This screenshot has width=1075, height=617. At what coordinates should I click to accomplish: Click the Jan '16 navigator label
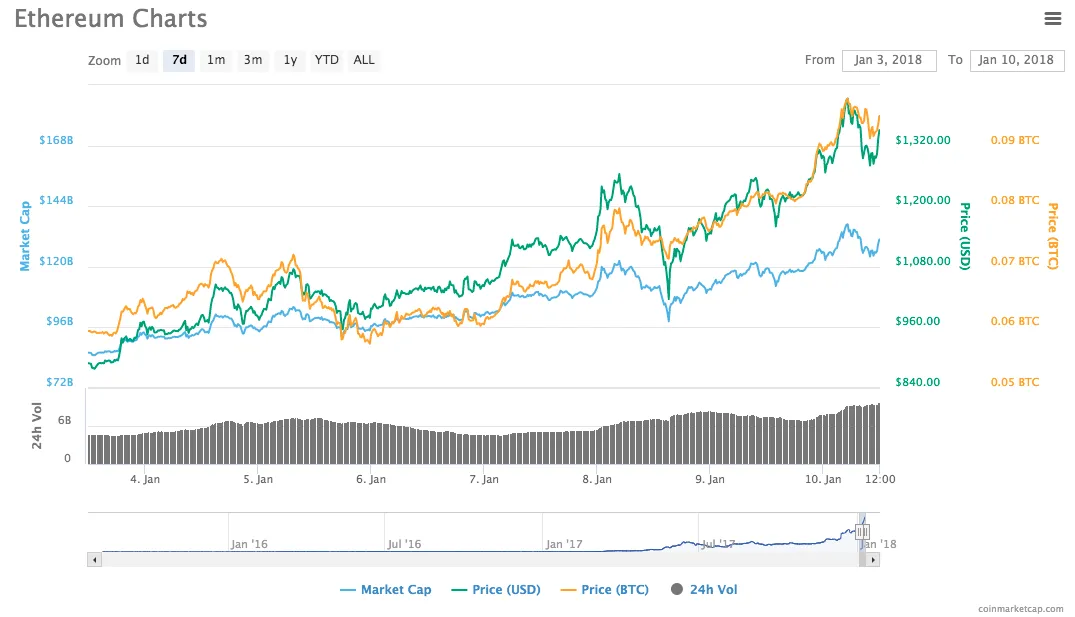point(249,544)
